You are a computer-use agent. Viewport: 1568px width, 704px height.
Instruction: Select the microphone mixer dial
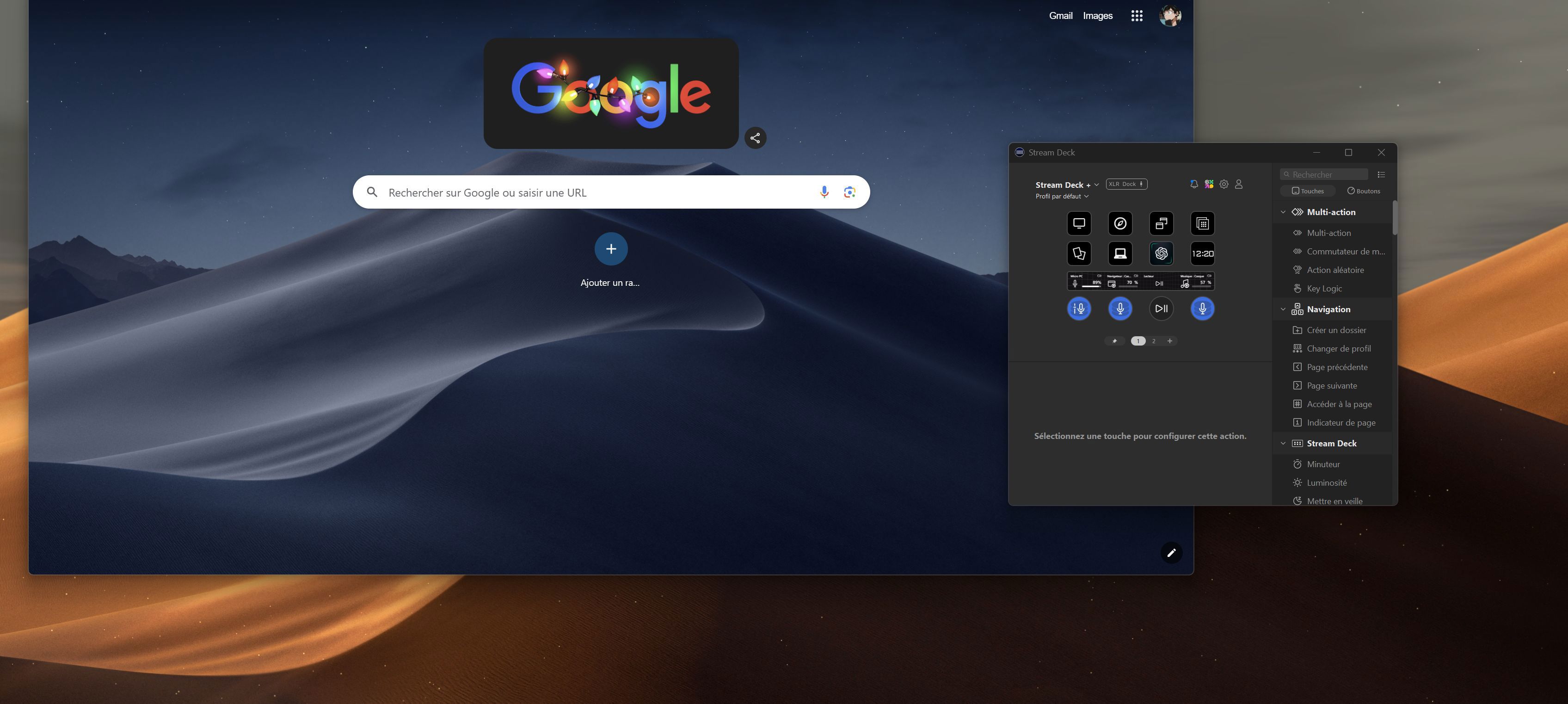pyautogui.click(x=1079, y=309)
